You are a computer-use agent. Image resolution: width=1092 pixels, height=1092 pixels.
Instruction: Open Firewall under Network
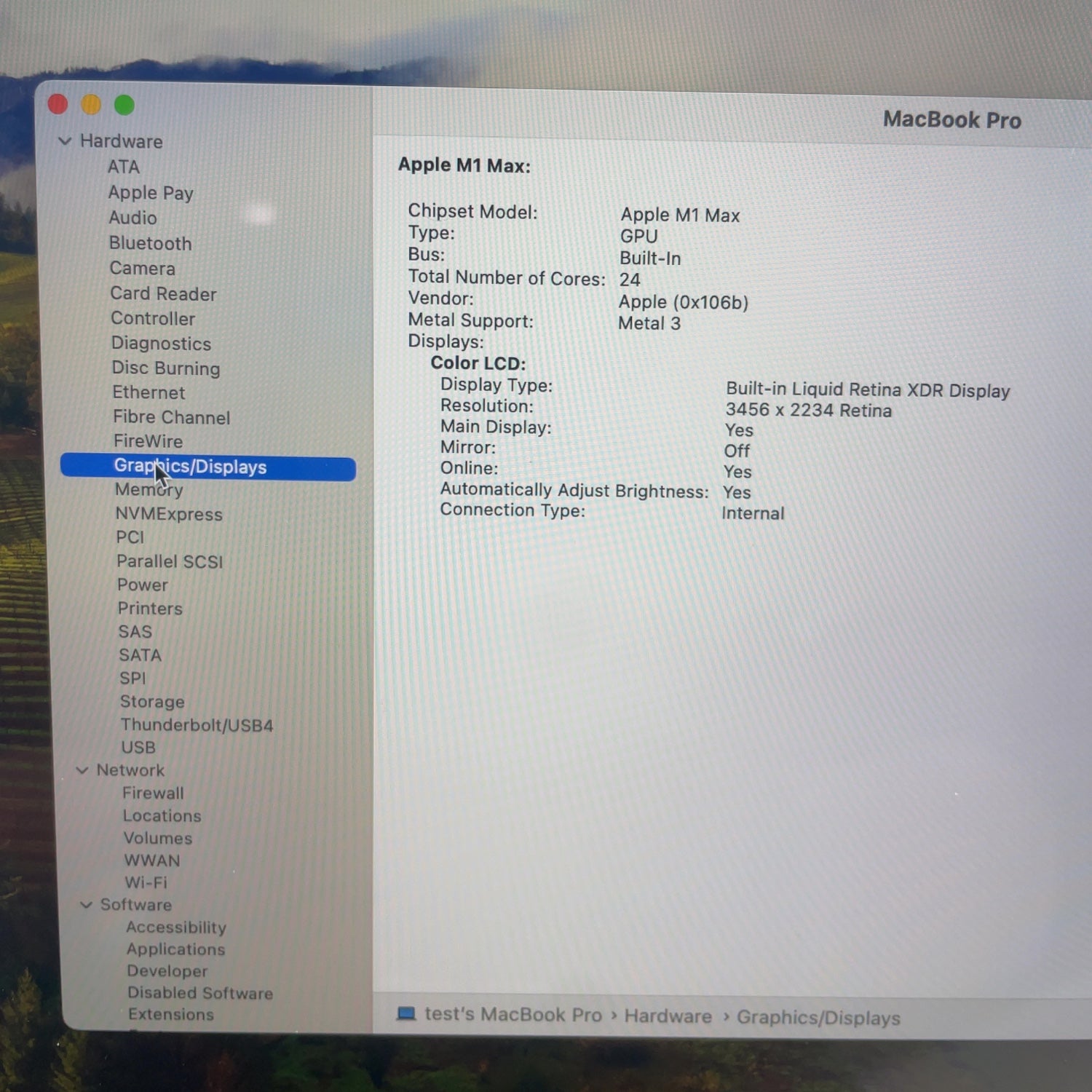[153, 793]
